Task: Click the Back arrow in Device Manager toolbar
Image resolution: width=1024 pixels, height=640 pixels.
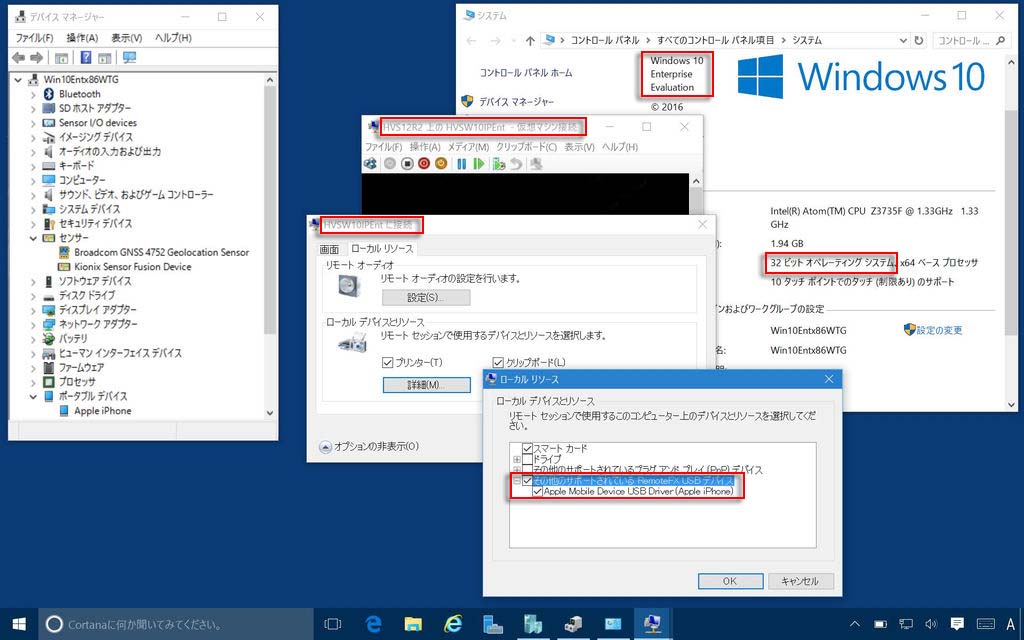Action: [x=18, y=58]
